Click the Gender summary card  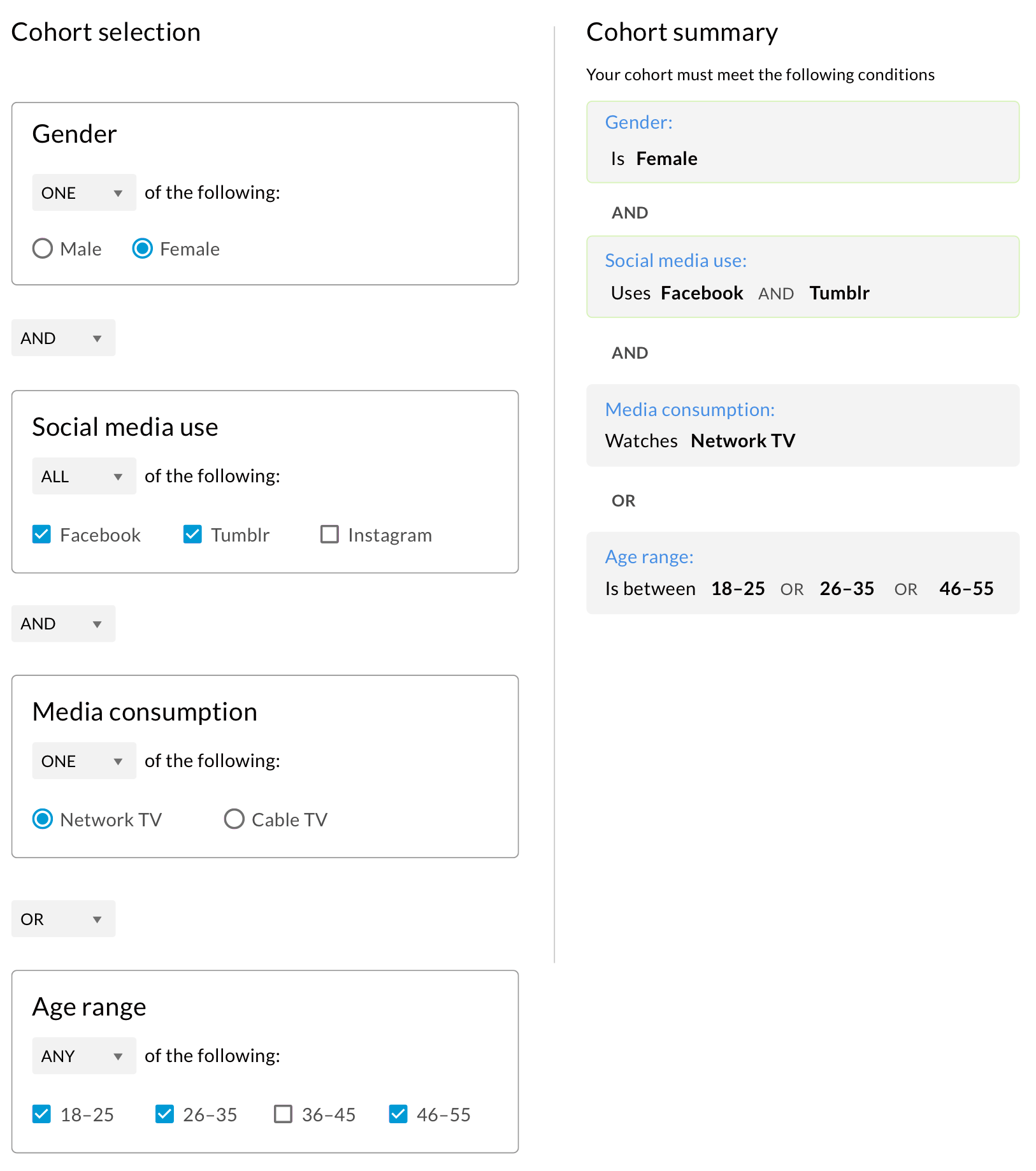(802, 142)
